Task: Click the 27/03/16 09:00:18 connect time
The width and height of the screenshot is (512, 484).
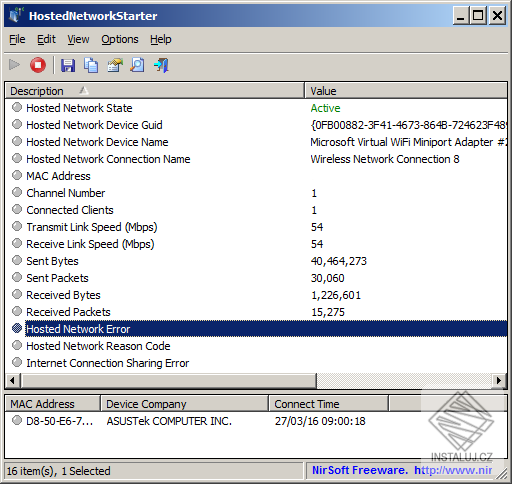Action: click(320, 421)
